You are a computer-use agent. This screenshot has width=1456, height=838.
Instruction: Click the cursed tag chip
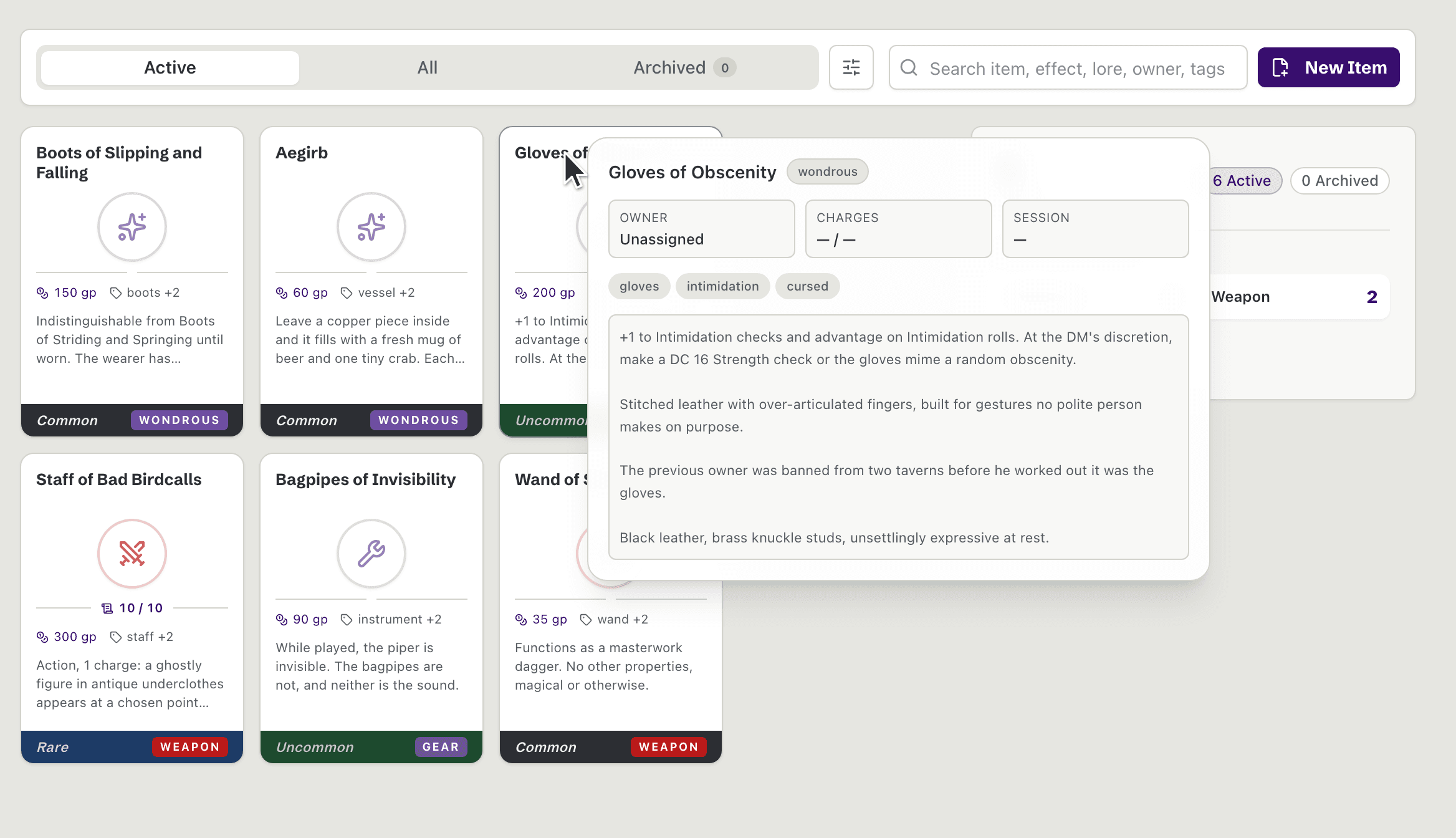pos(807,286)
